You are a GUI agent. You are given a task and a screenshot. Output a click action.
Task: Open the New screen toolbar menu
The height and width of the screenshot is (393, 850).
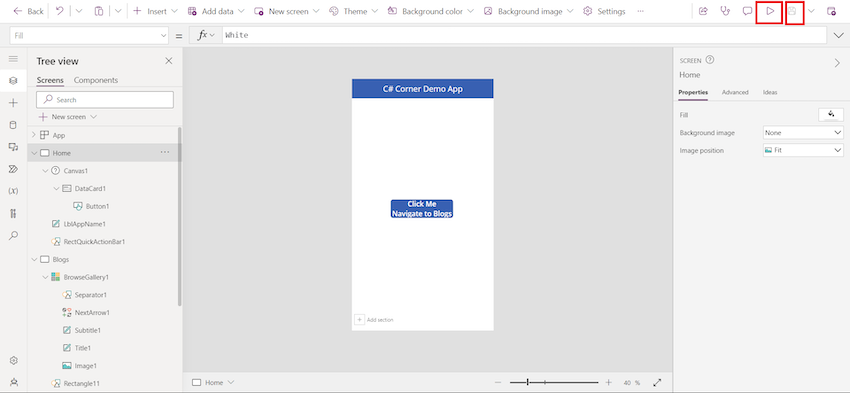click(287, 11)
